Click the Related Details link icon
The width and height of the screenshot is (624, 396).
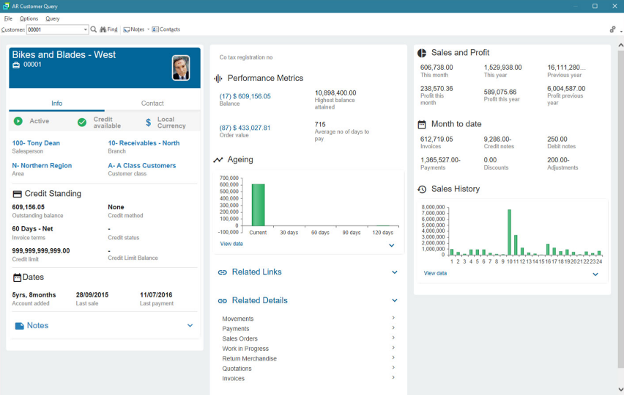coord(222,301)
